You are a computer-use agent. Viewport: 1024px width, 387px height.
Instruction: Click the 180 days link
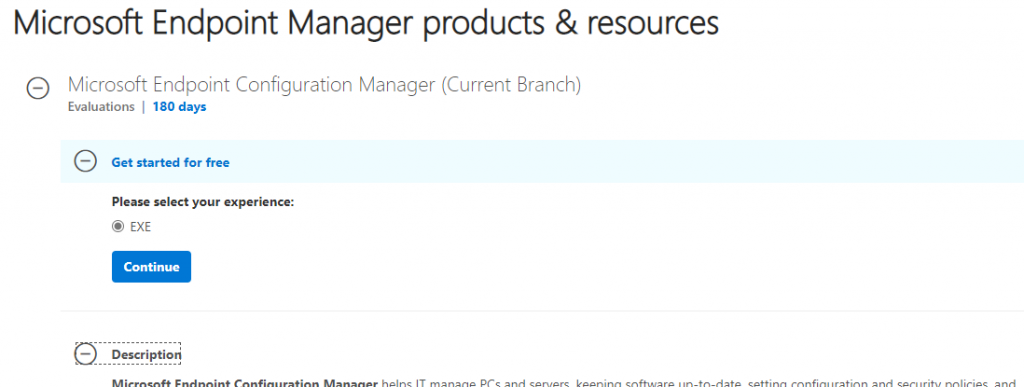pos(180,107)
